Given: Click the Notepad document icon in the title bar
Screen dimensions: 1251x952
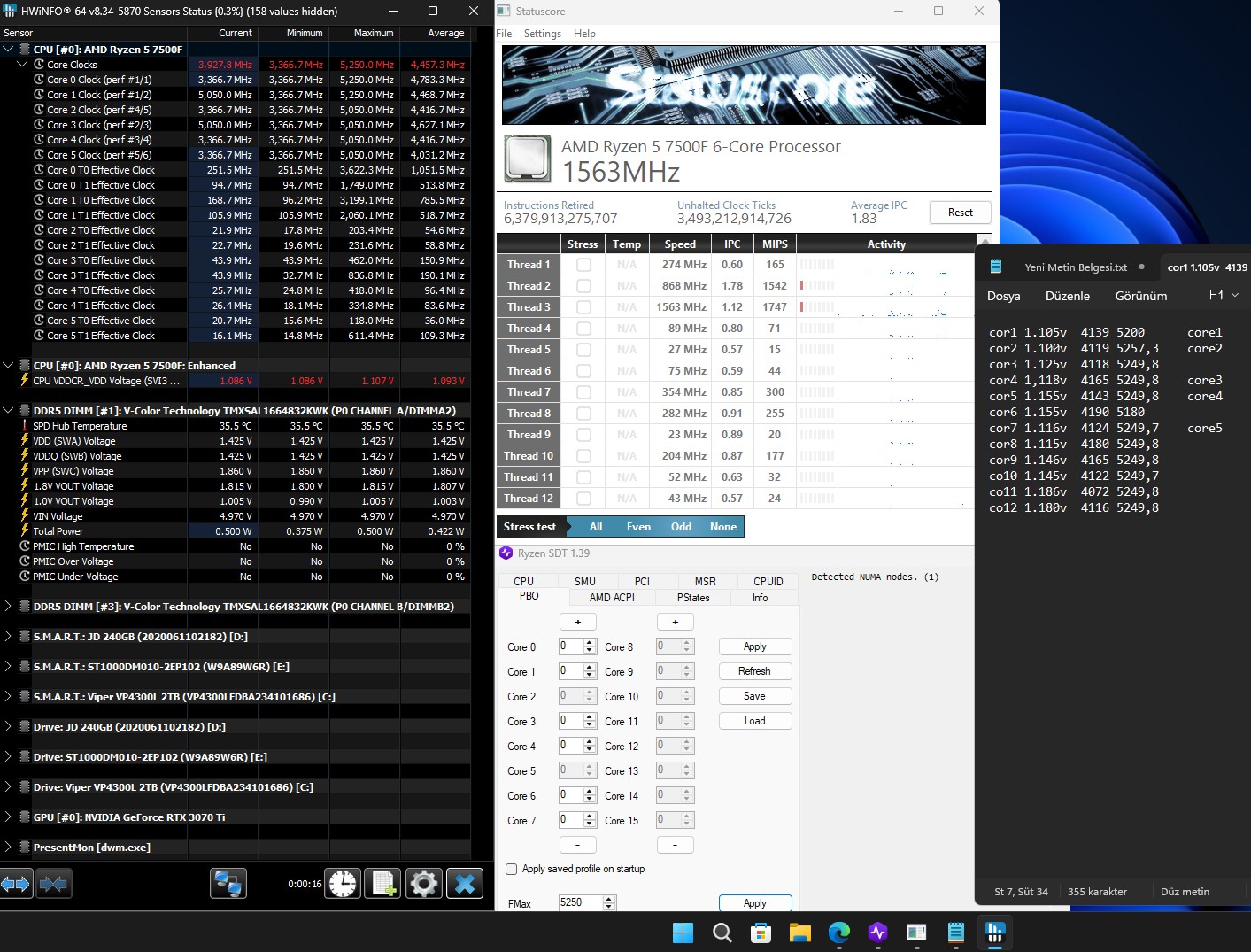Looking at the screenshot, I should click(x=996, y=267).
